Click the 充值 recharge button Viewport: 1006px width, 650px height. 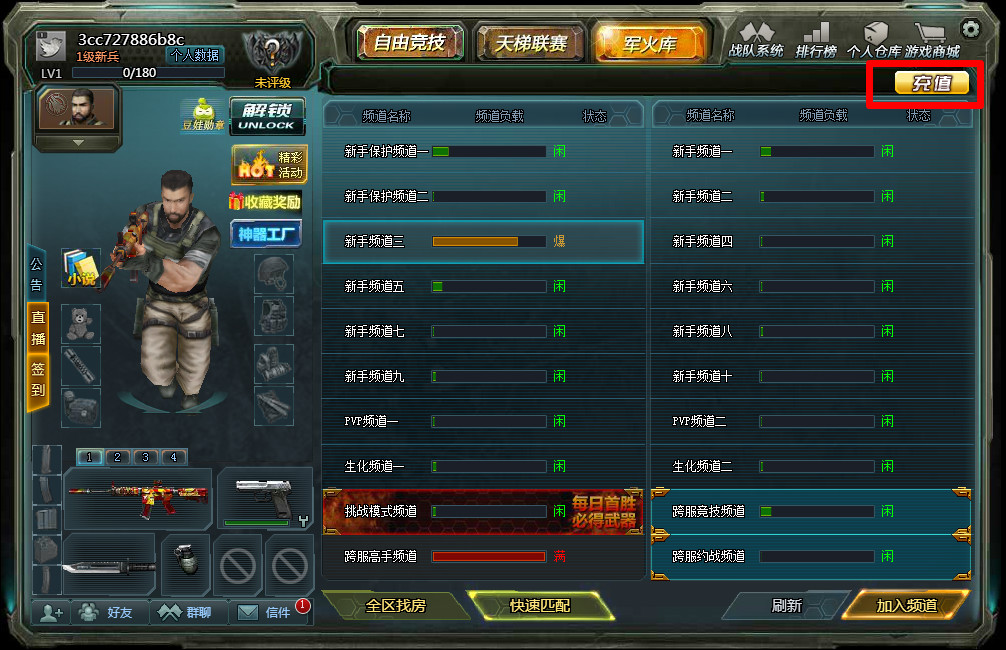click(932, 83)
